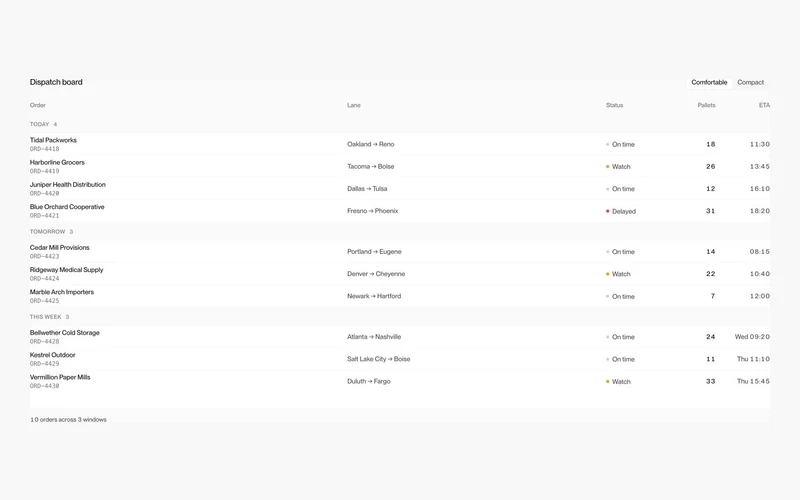
Task: Open the Blue Orchard Cooperative order
Action: point(67,207)
